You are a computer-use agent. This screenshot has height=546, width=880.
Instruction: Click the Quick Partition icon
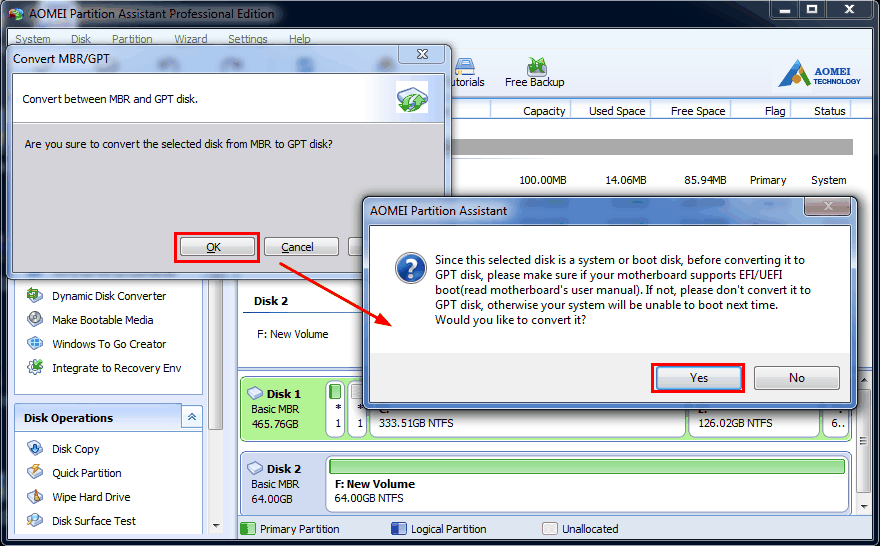tap(35, 472)
